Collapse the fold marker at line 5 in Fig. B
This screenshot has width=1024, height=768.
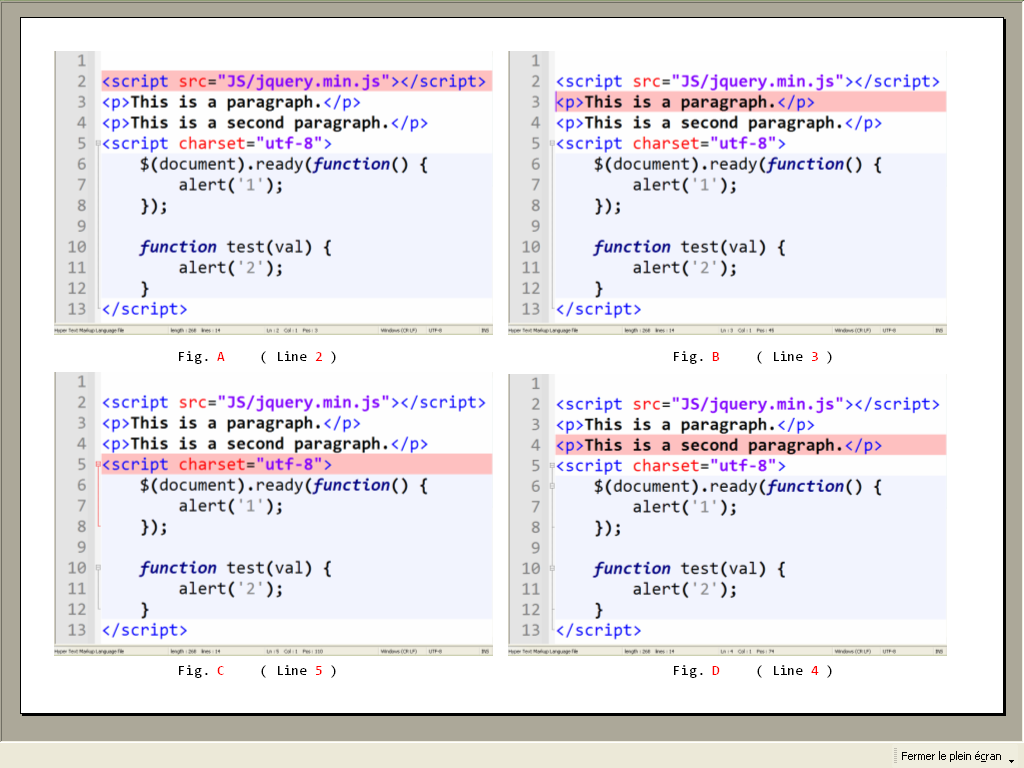click(x=552, y=143)
